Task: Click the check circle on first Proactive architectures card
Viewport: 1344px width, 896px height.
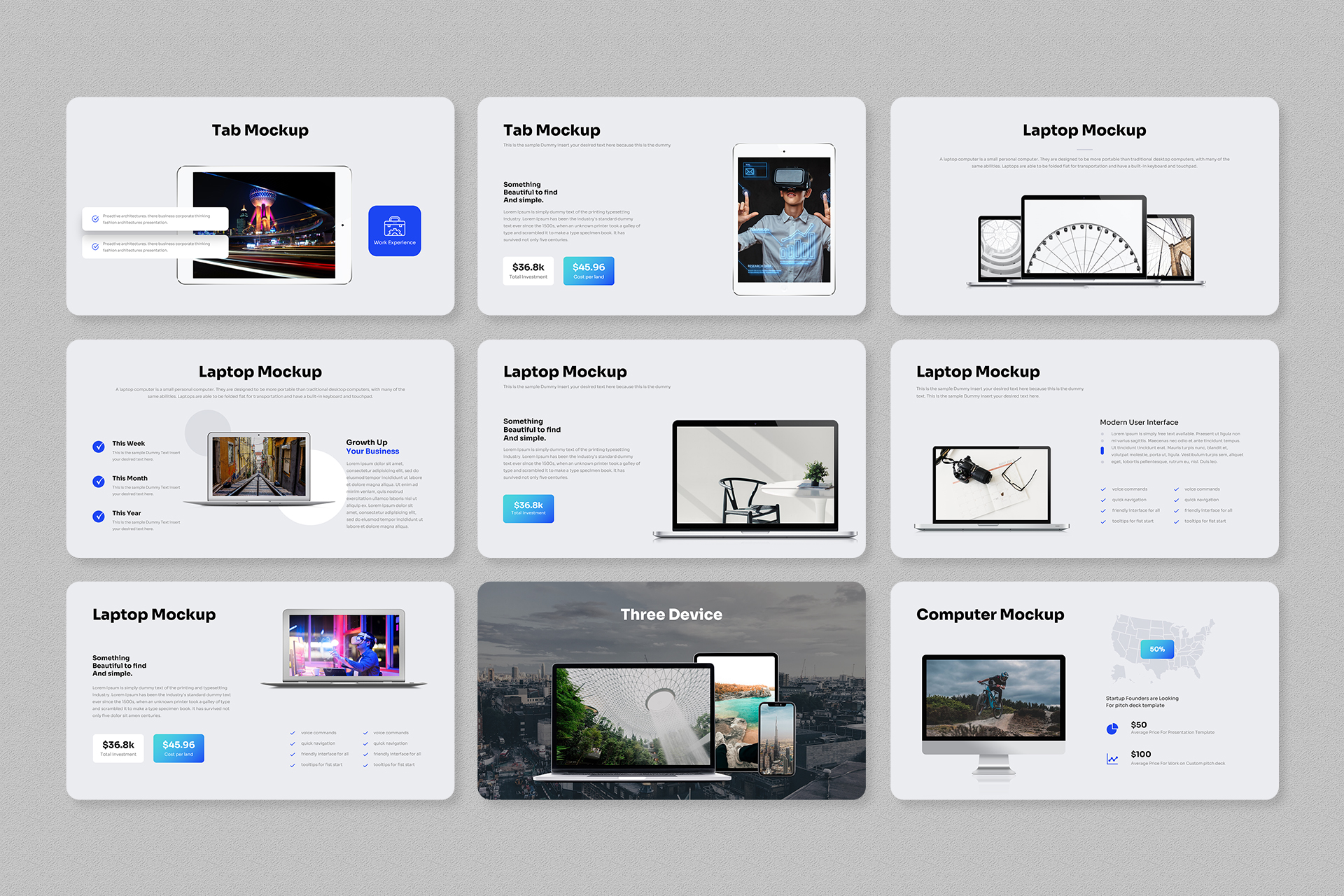Action: [x=96, y=218]
